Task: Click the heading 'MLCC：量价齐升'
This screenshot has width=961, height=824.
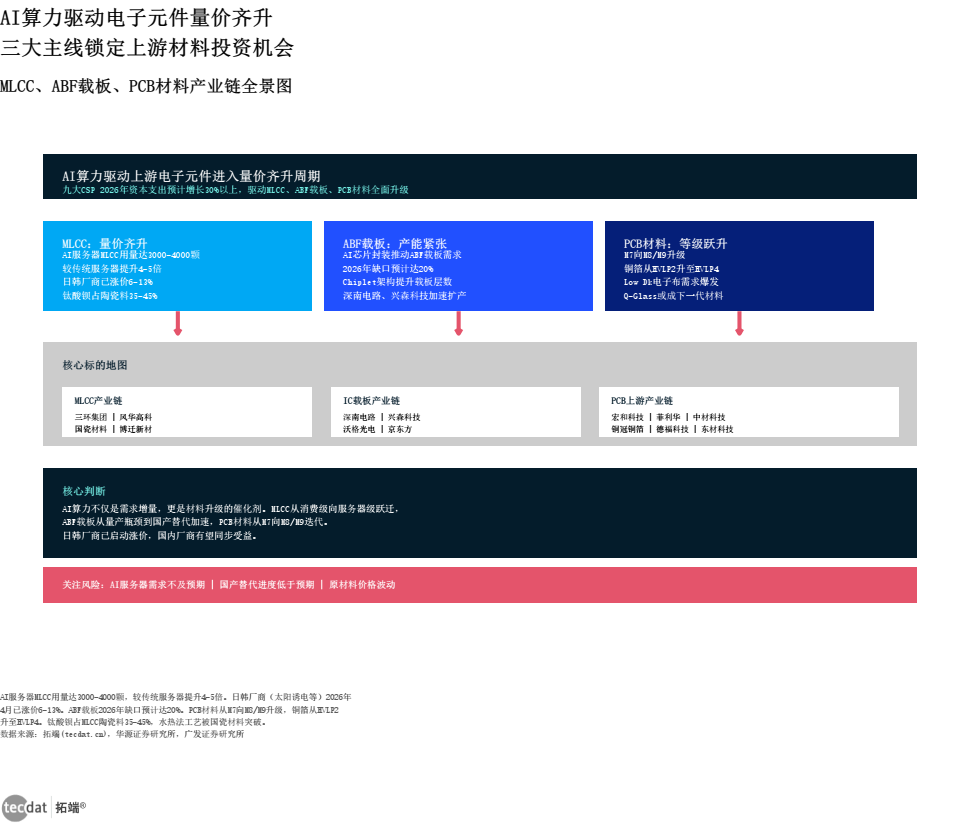Action: [x=104, y=243]
